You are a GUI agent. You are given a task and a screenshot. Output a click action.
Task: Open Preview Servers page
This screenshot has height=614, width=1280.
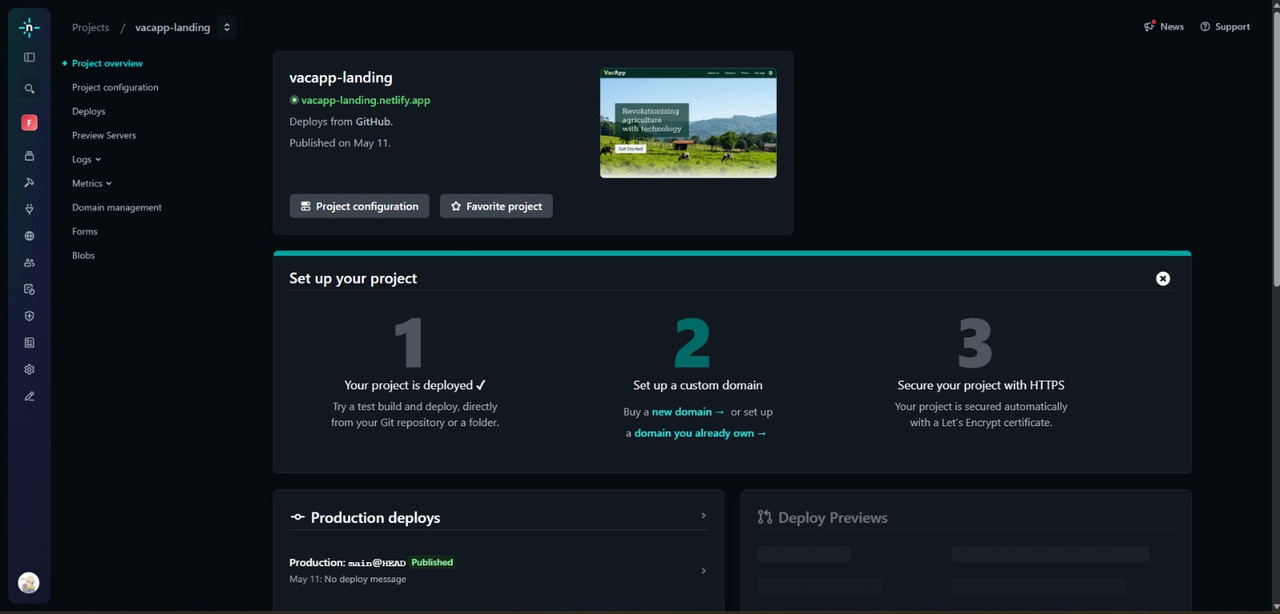(x=104, y=135)
